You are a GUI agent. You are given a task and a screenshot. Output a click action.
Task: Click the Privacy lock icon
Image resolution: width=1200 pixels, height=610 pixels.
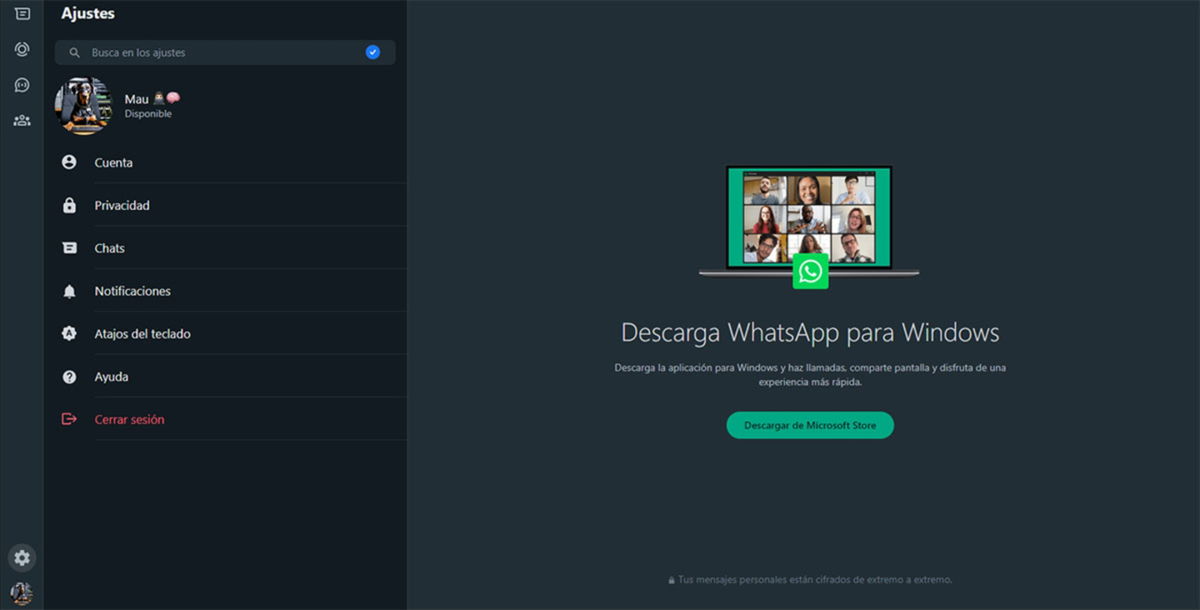(x=69, y=205)
